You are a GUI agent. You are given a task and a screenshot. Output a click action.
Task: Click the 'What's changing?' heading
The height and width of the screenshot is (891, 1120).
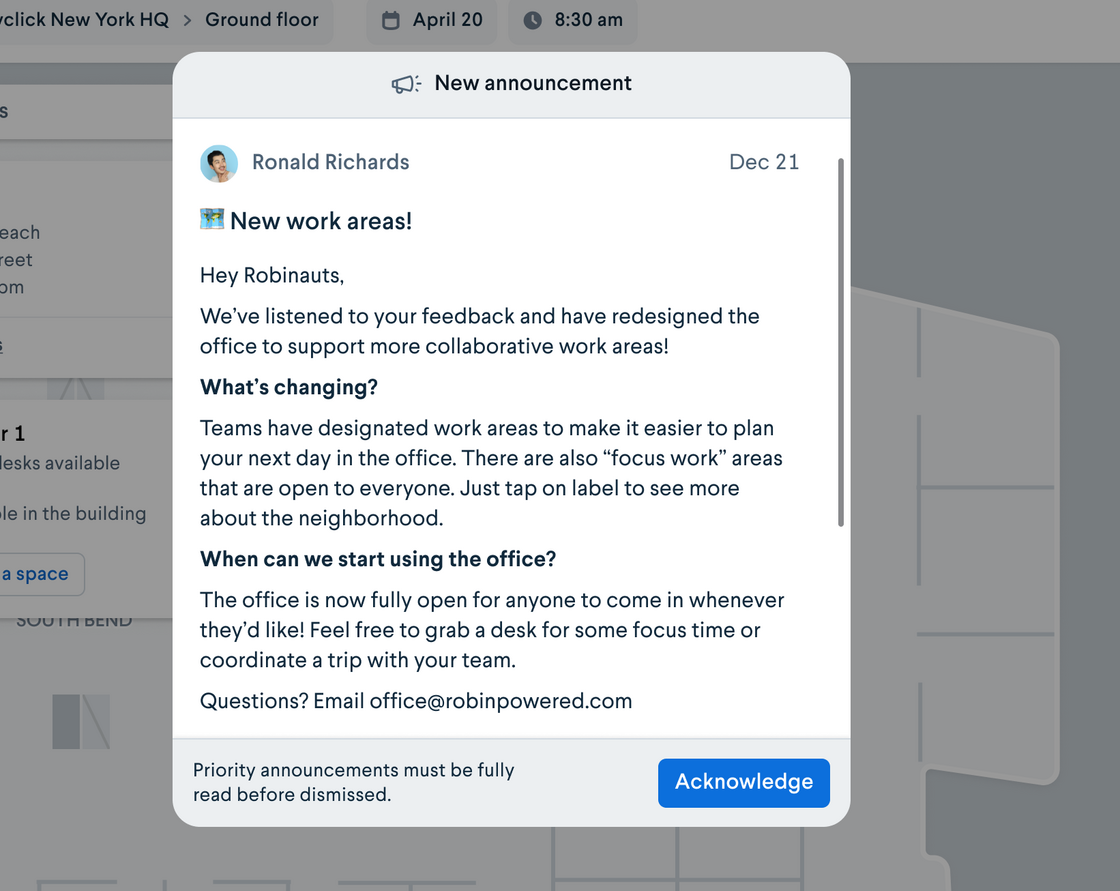pos(289,387)
